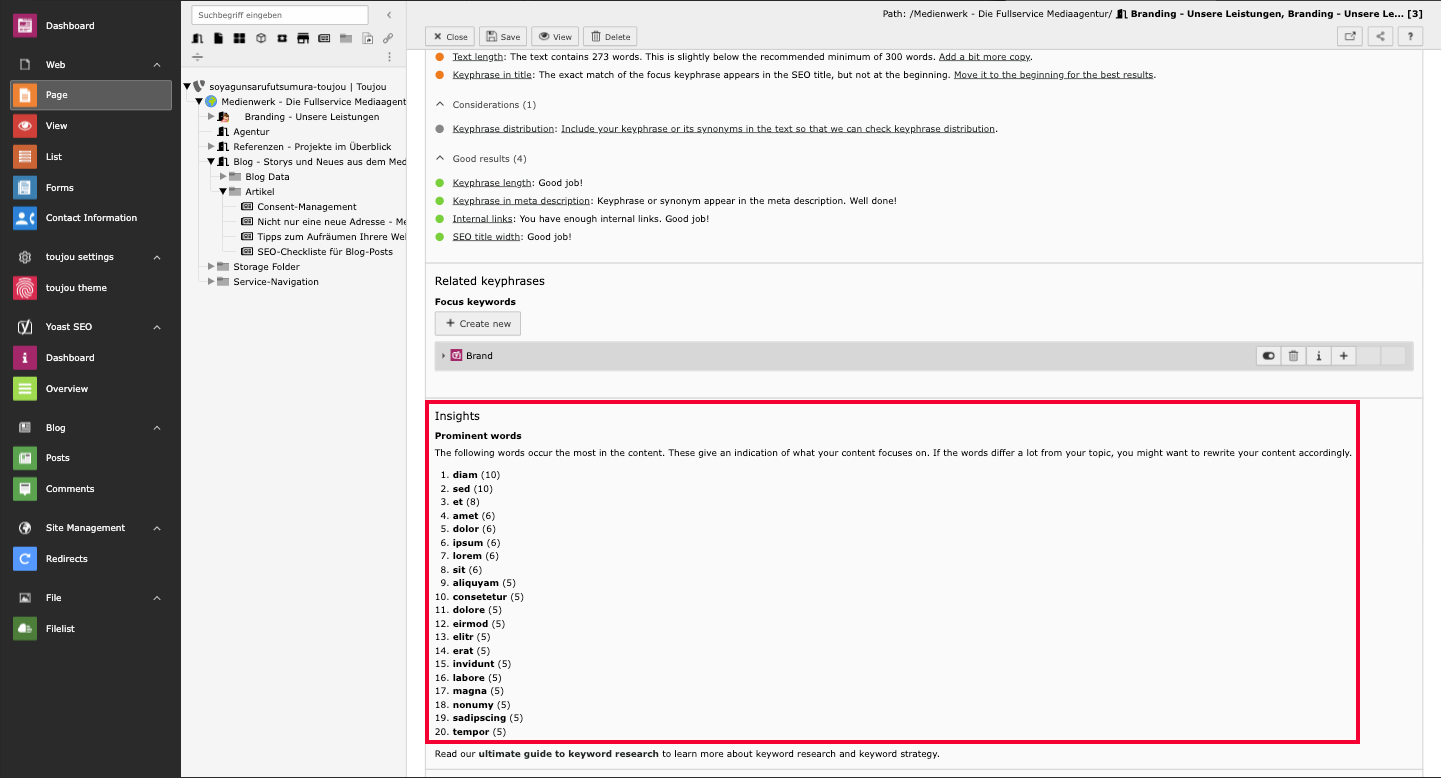Click the page tree search field
Screen dimensions: 1441x778
(280, 15)
